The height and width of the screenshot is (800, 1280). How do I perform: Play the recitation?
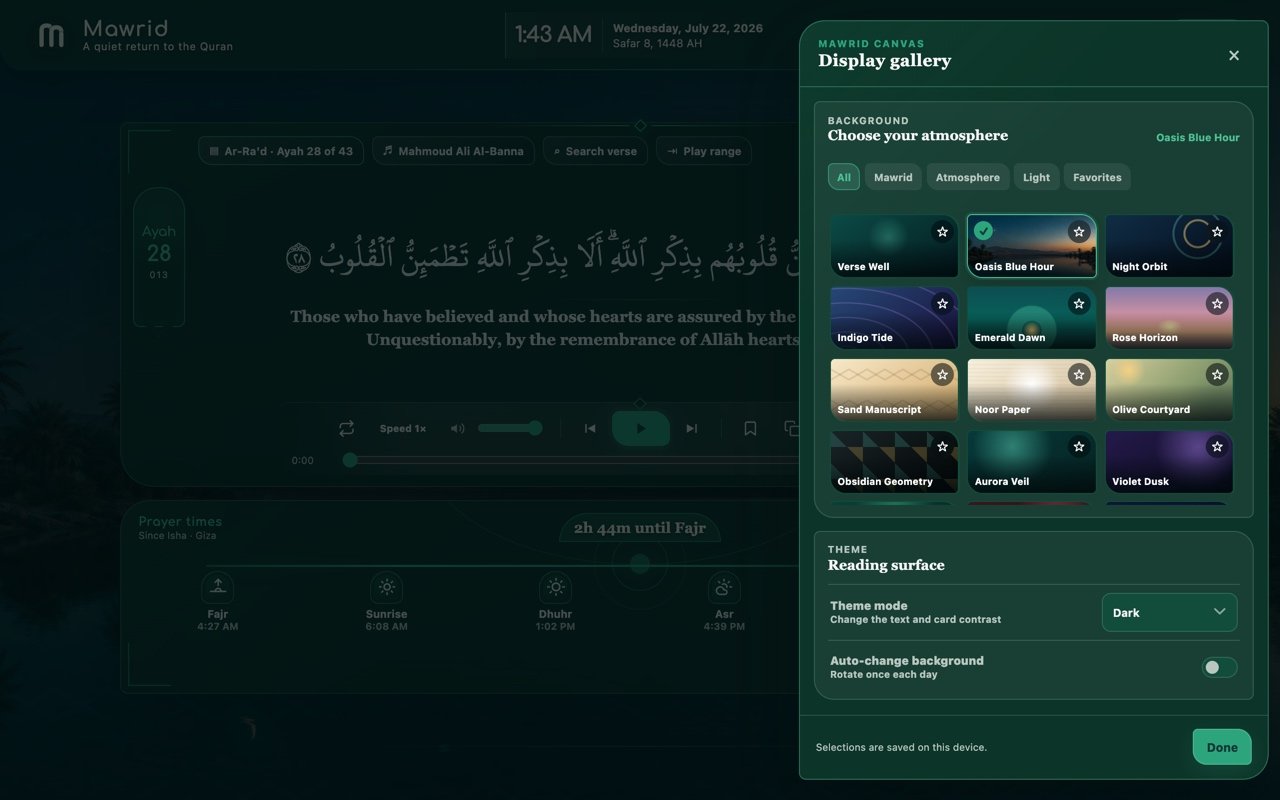click(x=641, y=428)
